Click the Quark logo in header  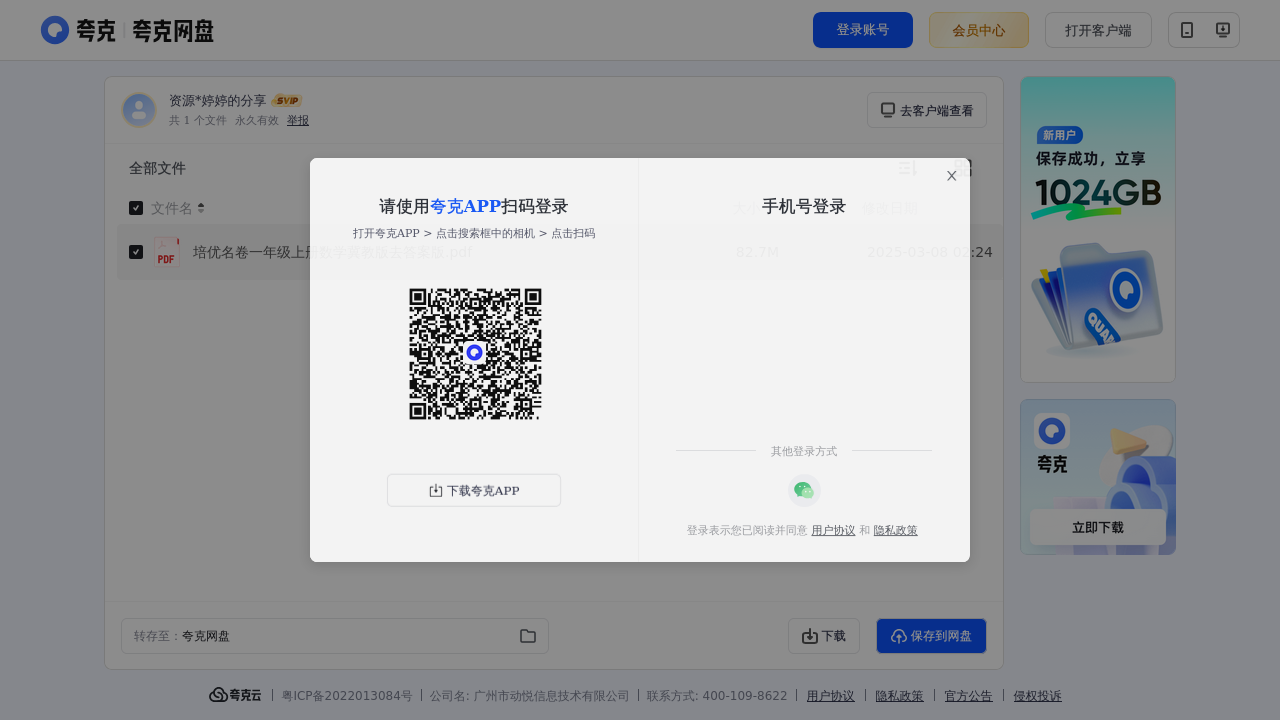click(x=127, y=30)
